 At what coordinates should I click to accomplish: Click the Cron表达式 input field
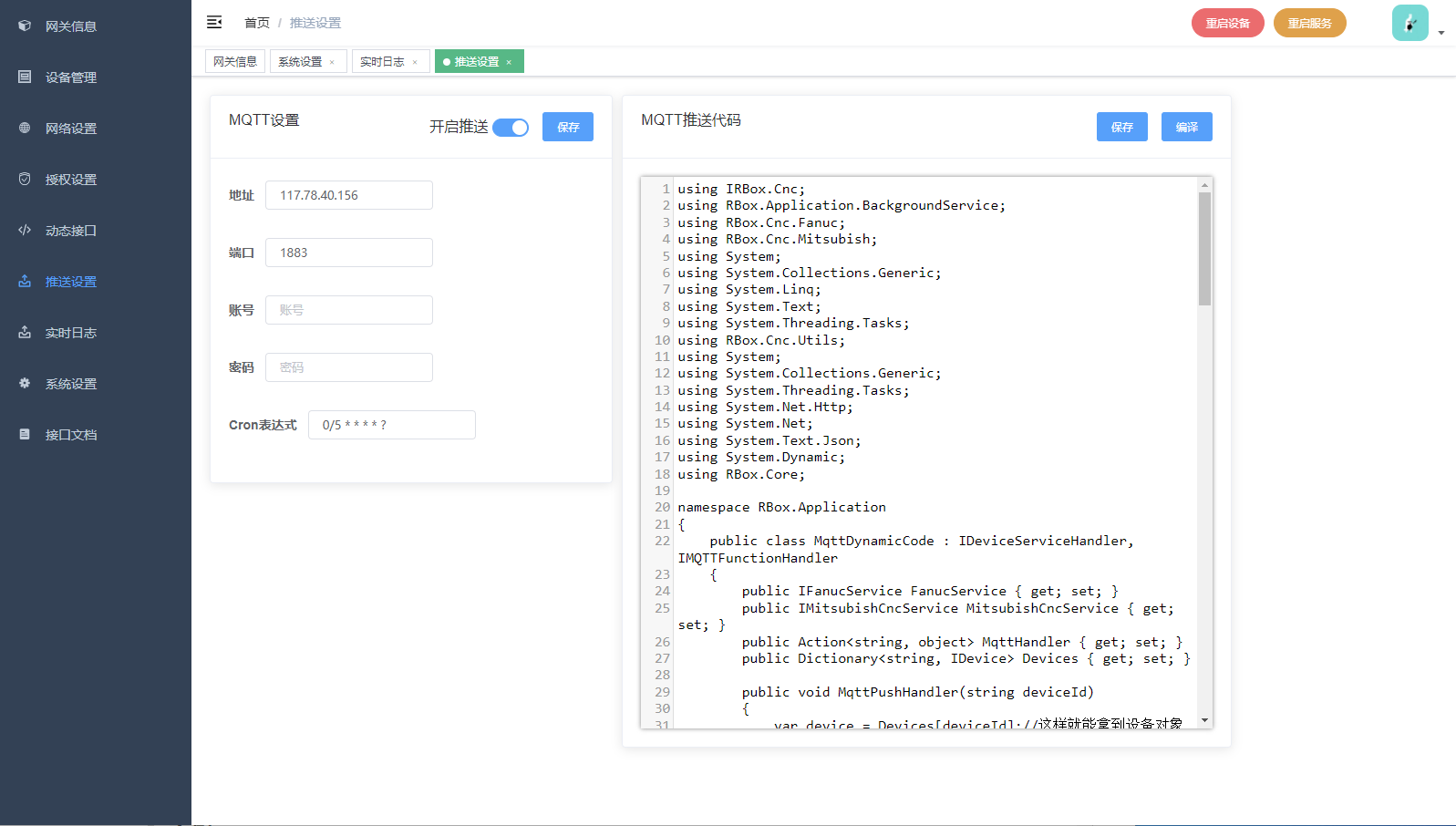(392, 425)
